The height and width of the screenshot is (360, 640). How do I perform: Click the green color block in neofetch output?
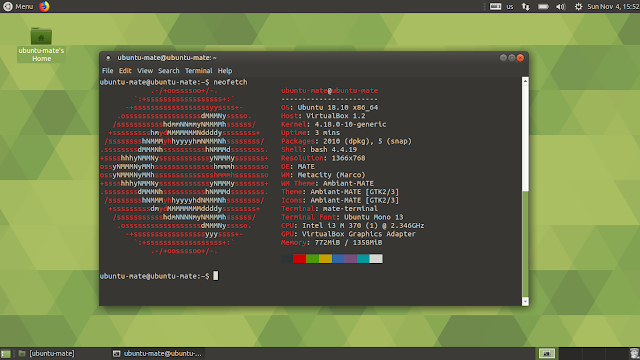[312, 258]
